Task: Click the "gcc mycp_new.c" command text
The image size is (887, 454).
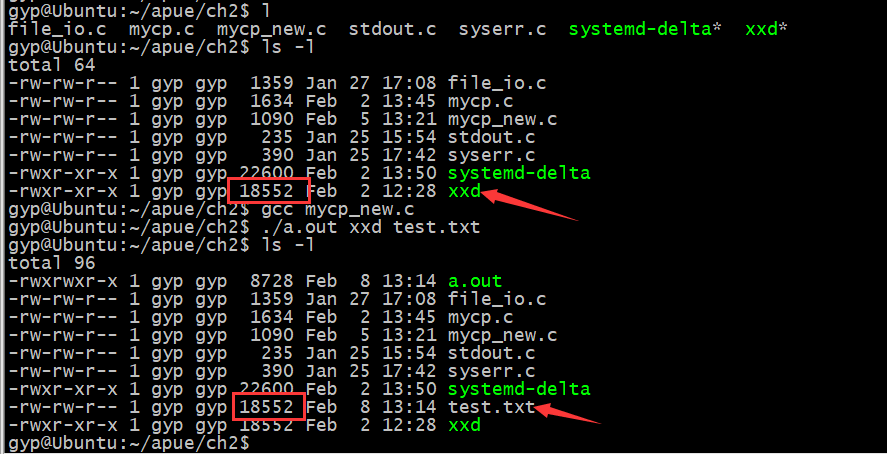Action: [x=338, y=210]
